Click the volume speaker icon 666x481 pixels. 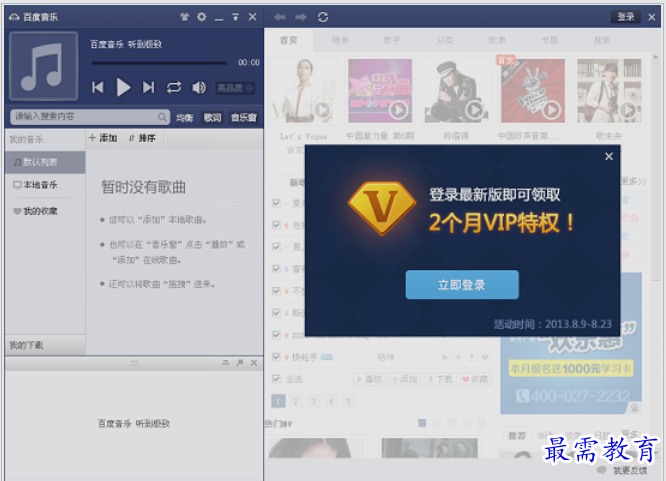click(x=199, y=88)
